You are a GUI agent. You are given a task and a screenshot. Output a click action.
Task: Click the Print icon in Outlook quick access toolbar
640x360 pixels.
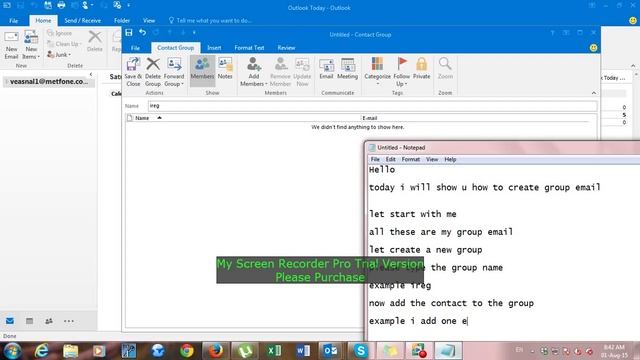click(x=61, y=5)
